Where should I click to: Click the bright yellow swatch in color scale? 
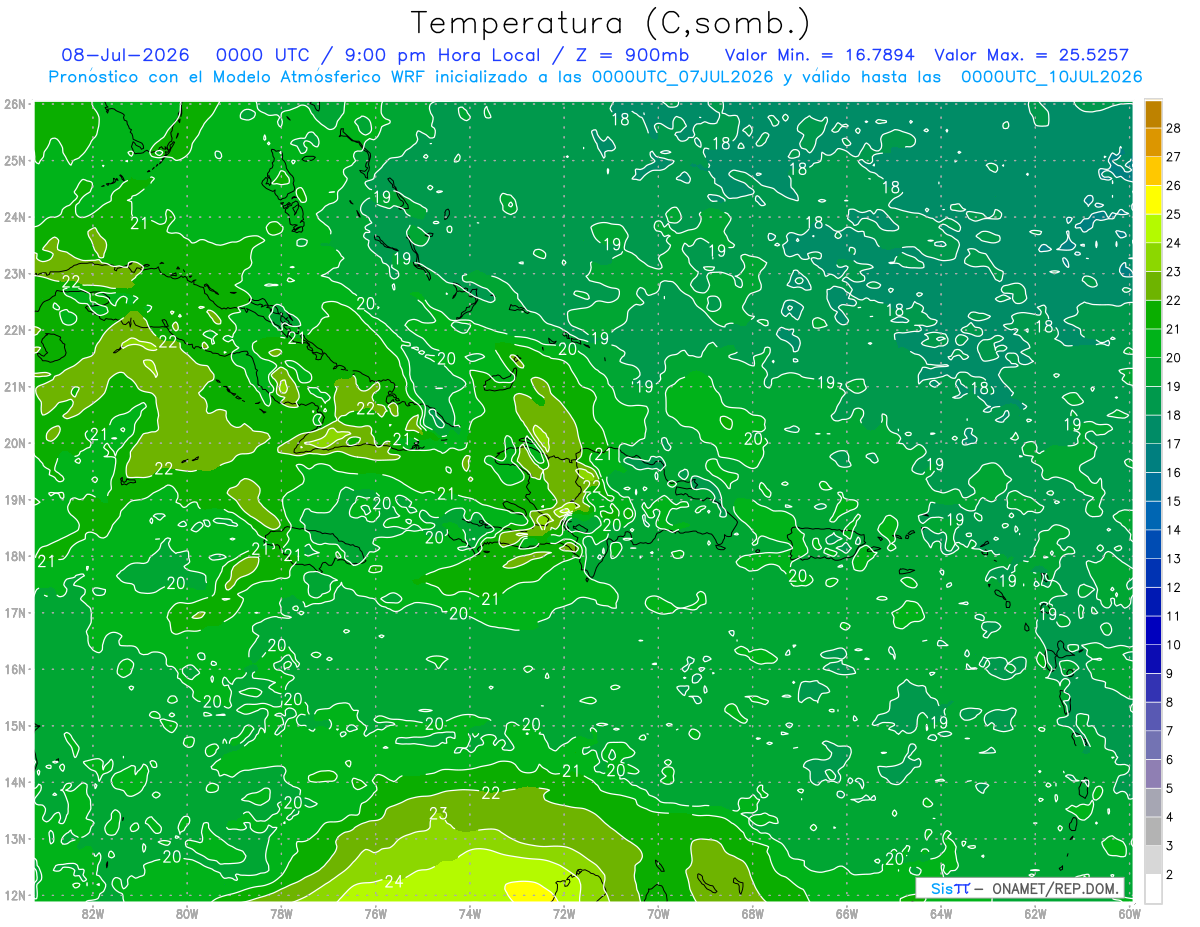tap(1153, 200)
